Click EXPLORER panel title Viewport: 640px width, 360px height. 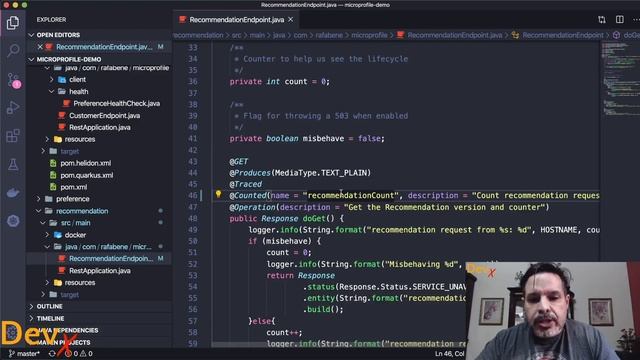[51, 20]
